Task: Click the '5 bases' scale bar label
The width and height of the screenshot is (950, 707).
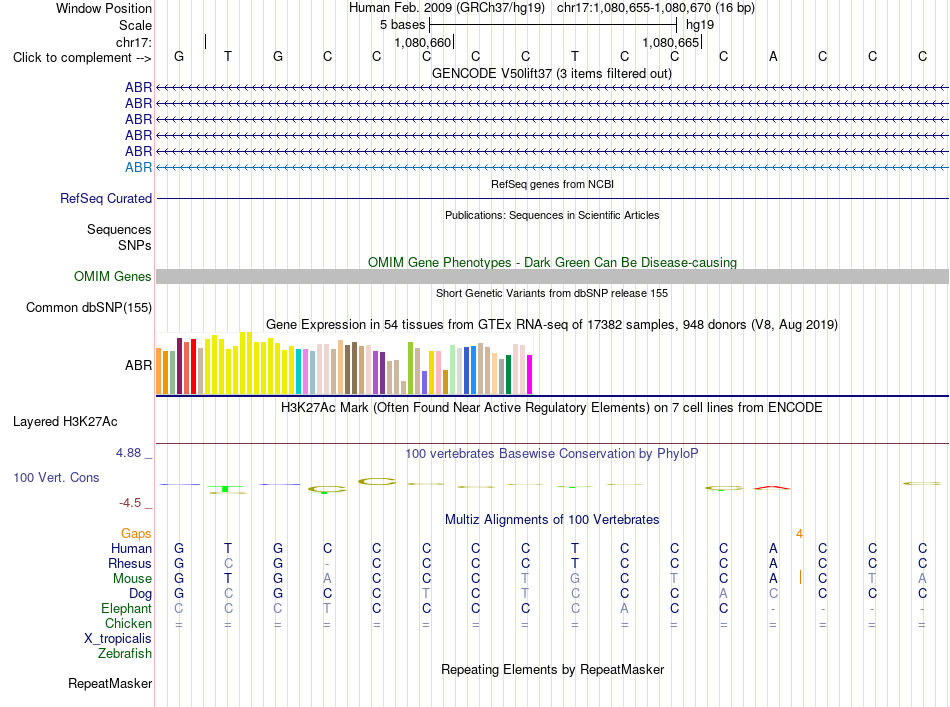Action: tap(402, 25)
